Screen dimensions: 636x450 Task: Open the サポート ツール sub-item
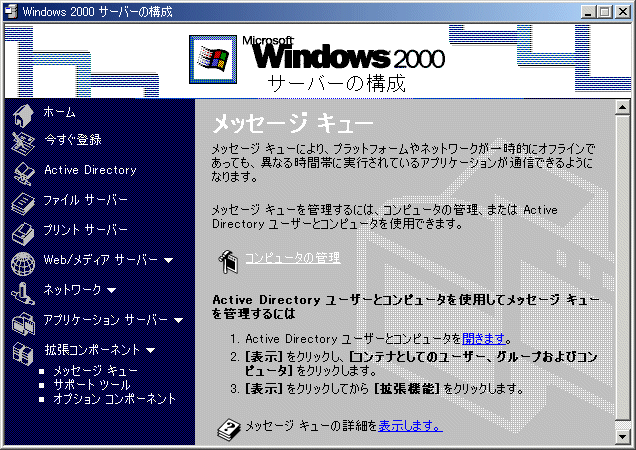(92, 385)
